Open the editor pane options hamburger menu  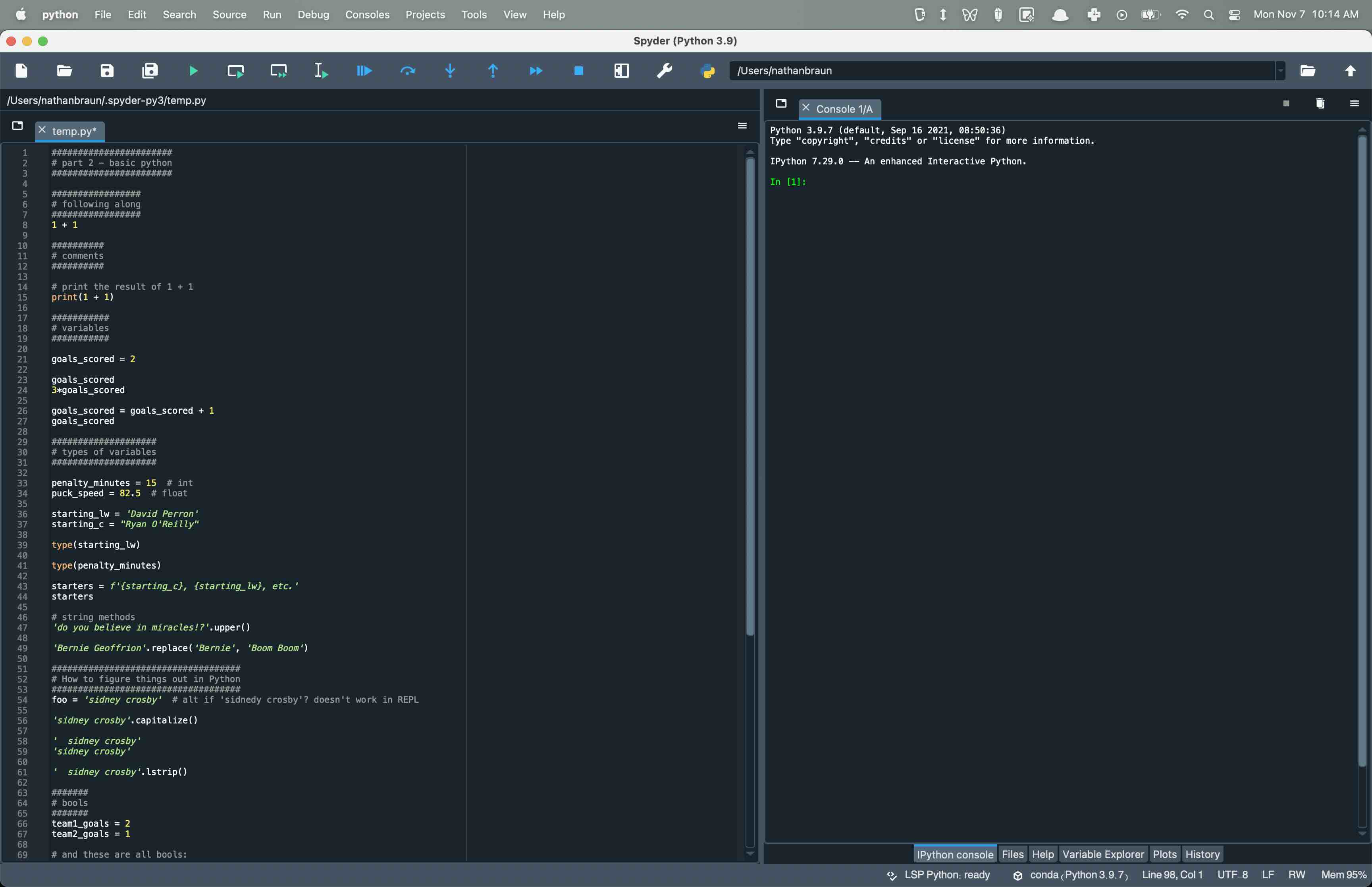click(742, 125)
